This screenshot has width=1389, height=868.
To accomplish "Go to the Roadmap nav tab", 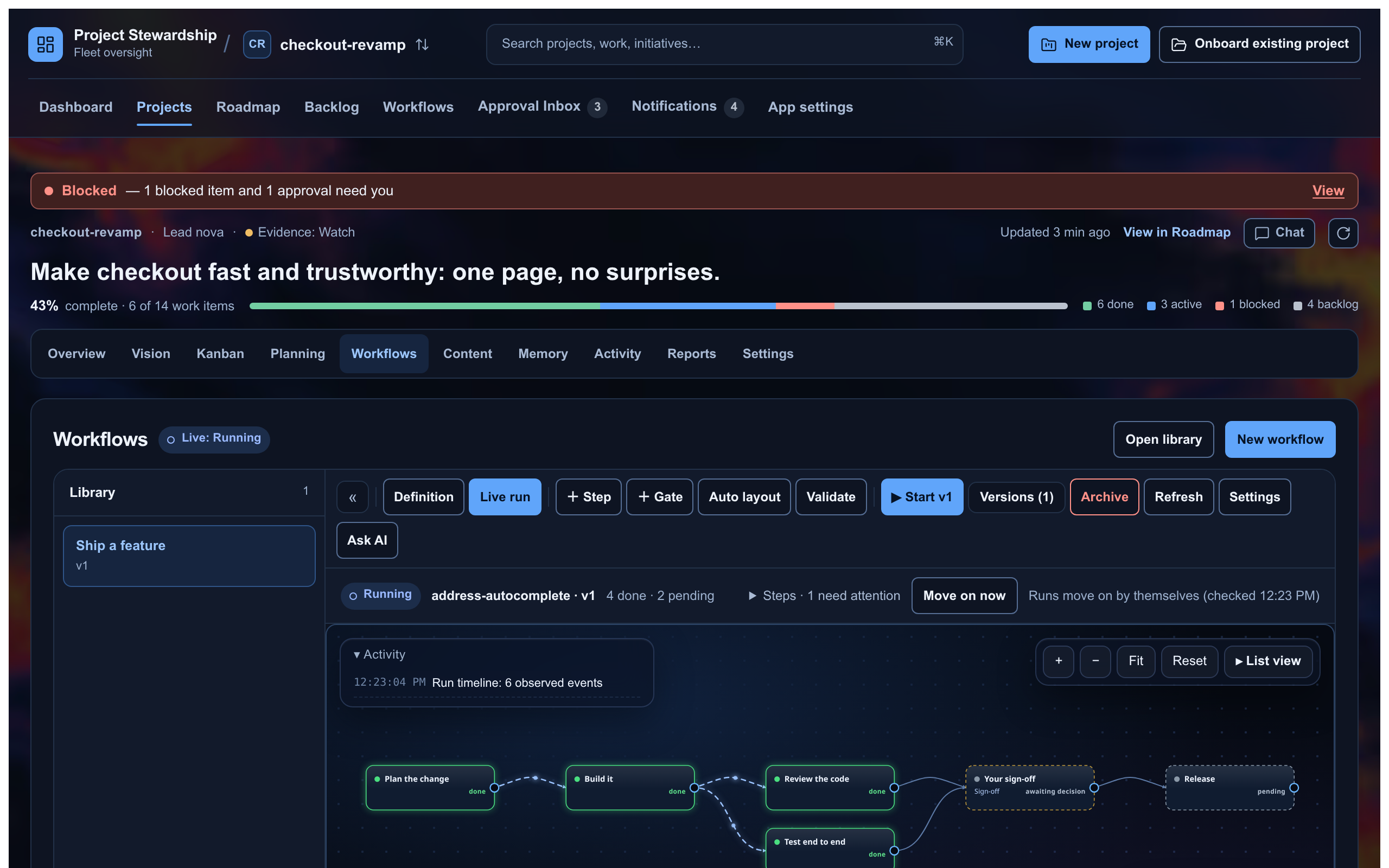I will pos(248,107).
